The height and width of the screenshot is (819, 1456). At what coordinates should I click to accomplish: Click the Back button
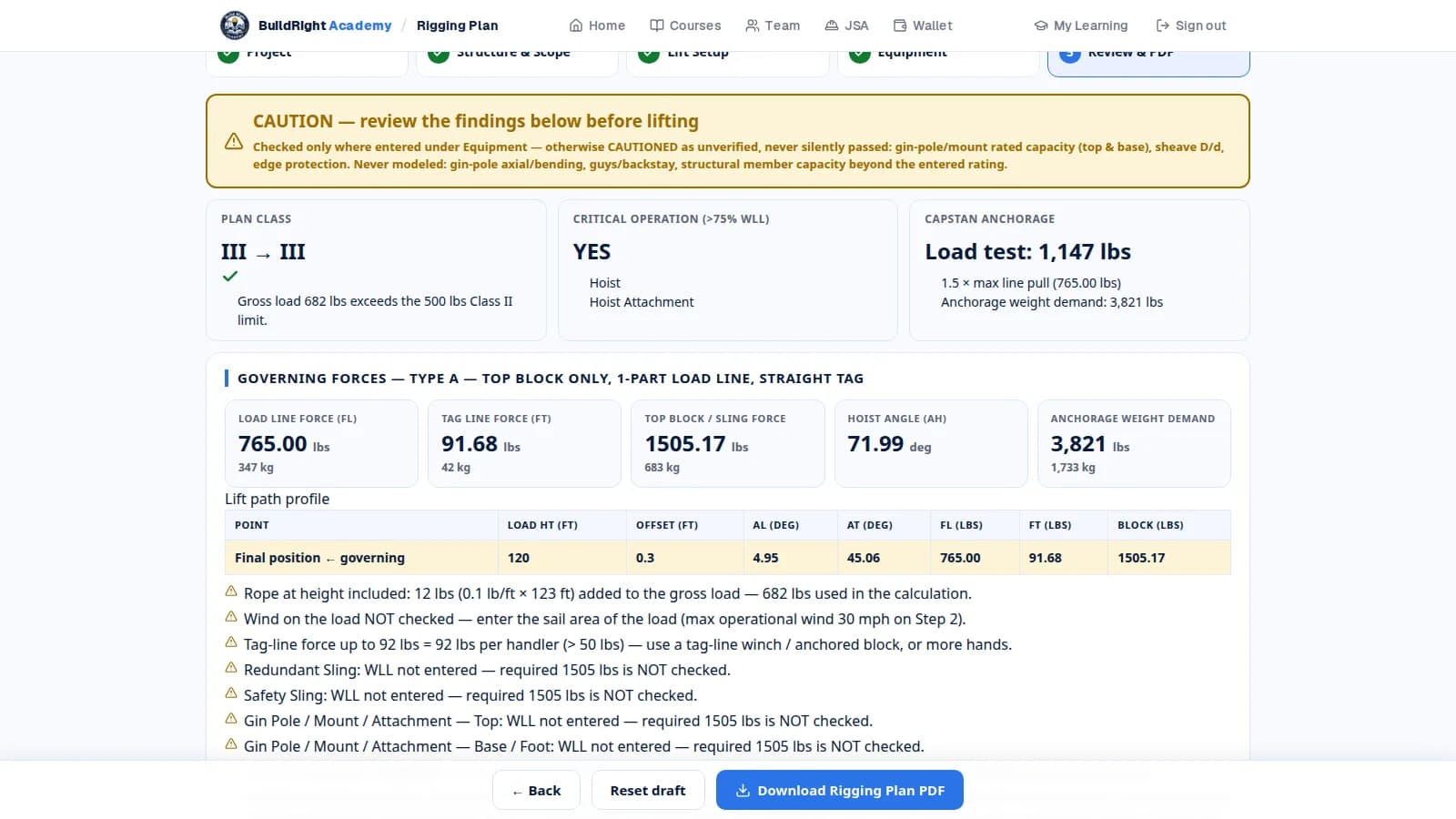(536, 790)
